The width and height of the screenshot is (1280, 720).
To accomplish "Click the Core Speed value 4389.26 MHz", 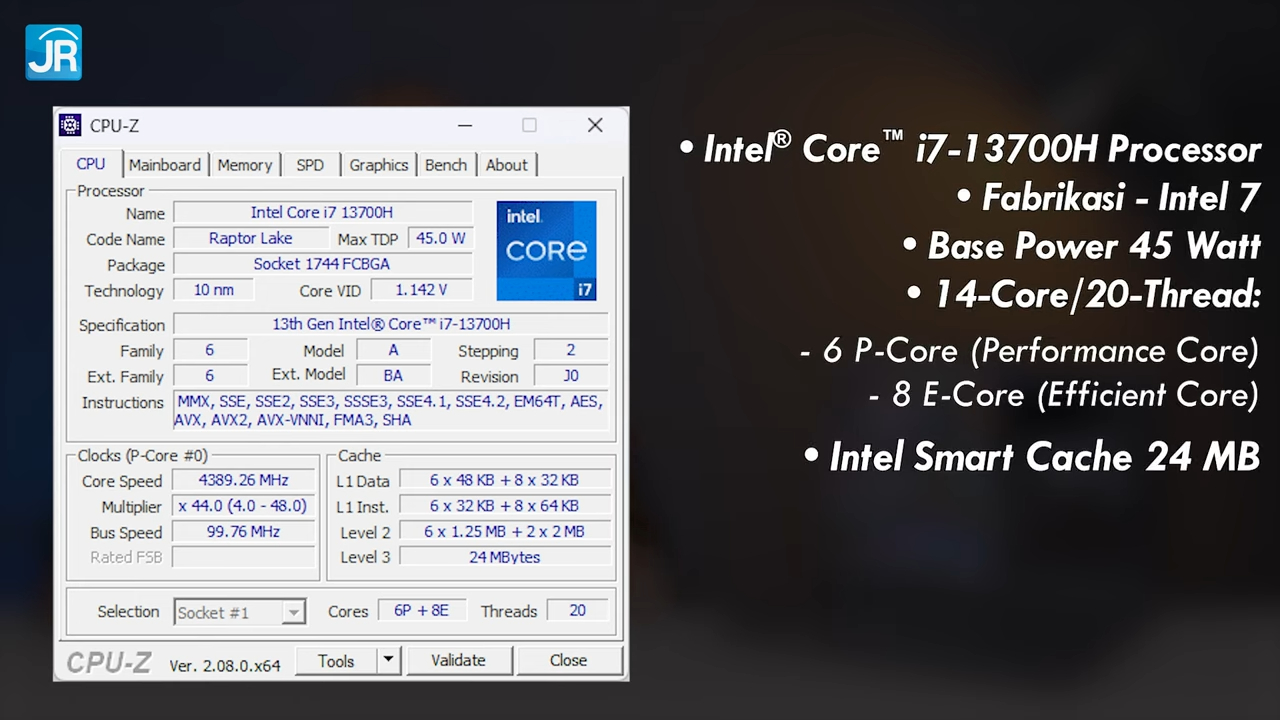I will point(243,480).
